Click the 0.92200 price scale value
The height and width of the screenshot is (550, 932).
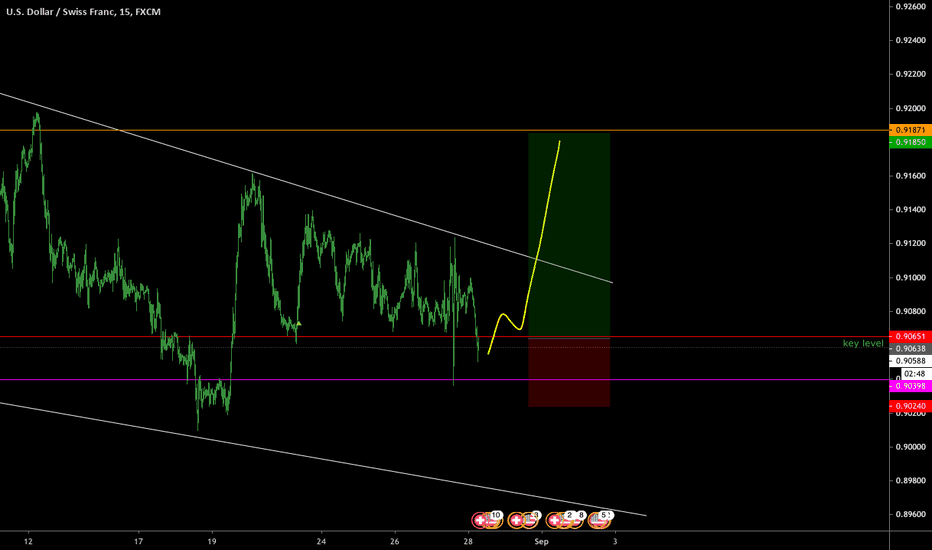pos(911,74)
